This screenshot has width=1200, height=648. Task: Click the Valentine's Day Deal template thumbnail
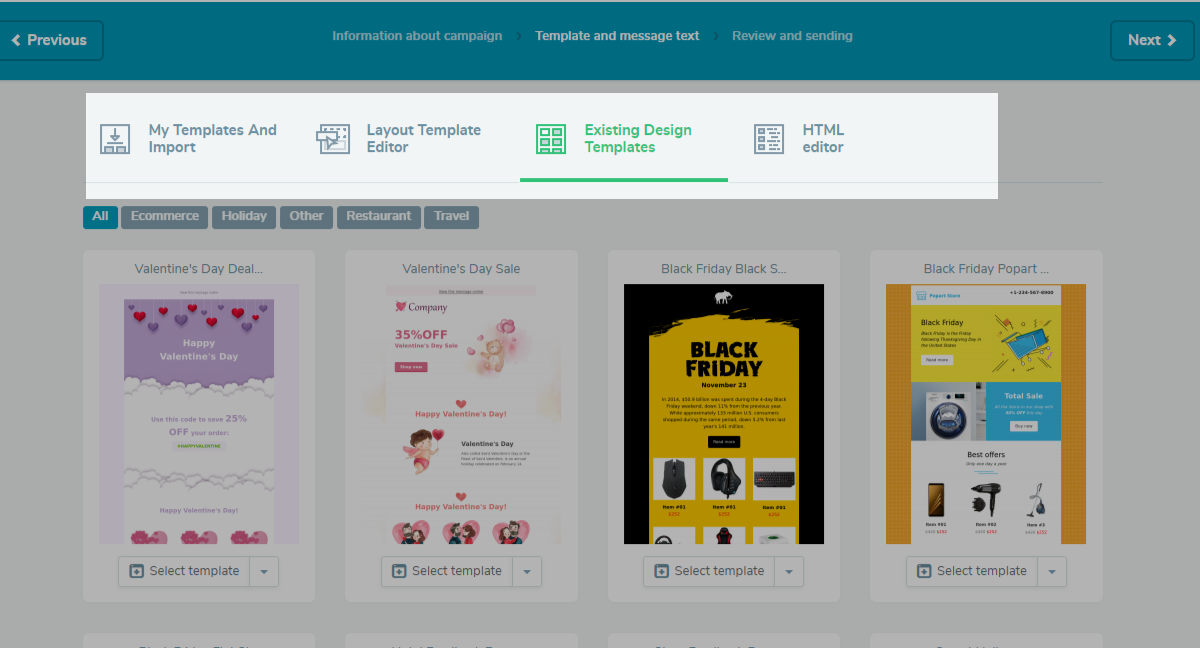pyautogui.click(x=198, y=413)
